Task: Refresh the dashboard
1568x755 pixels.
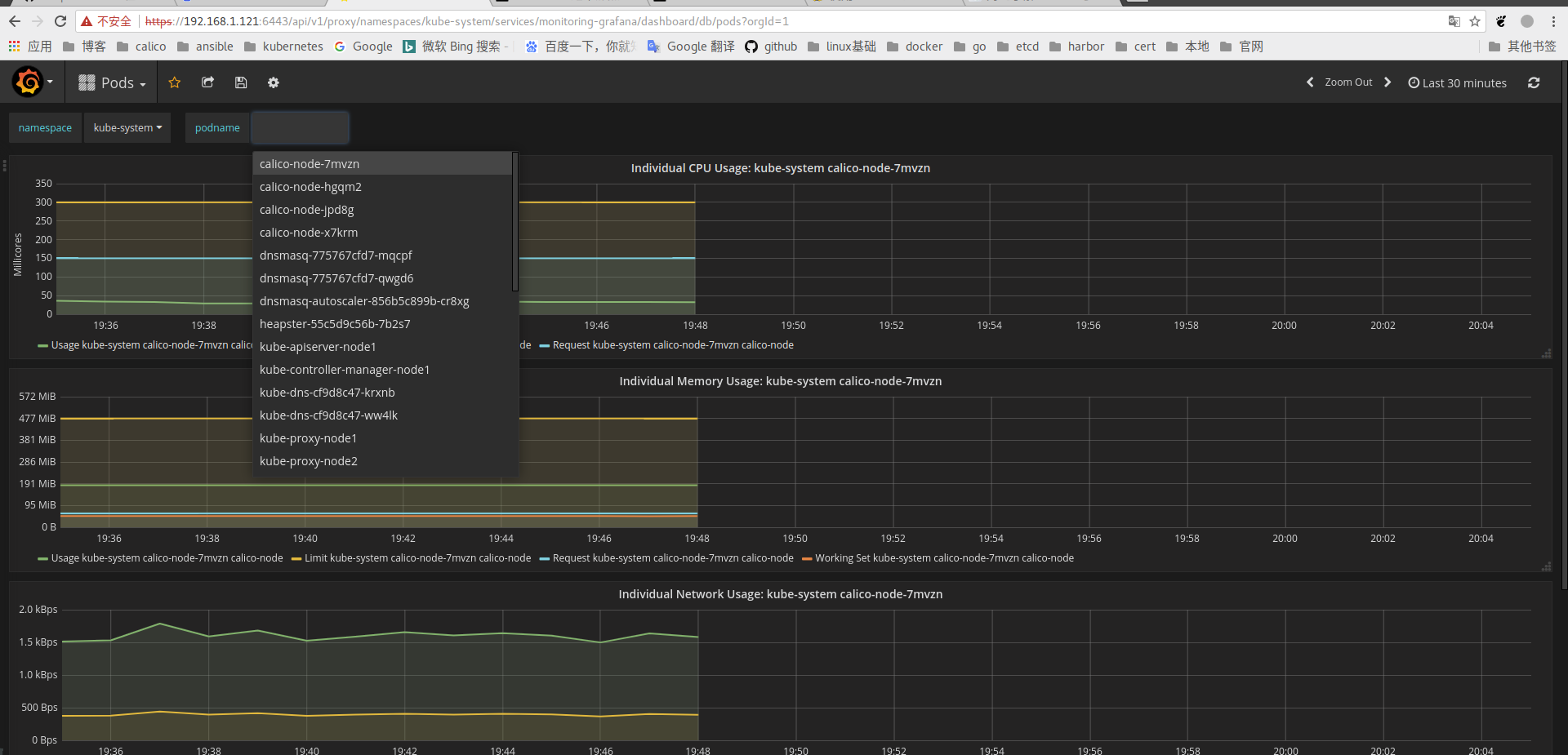Action: (1534, 82)
